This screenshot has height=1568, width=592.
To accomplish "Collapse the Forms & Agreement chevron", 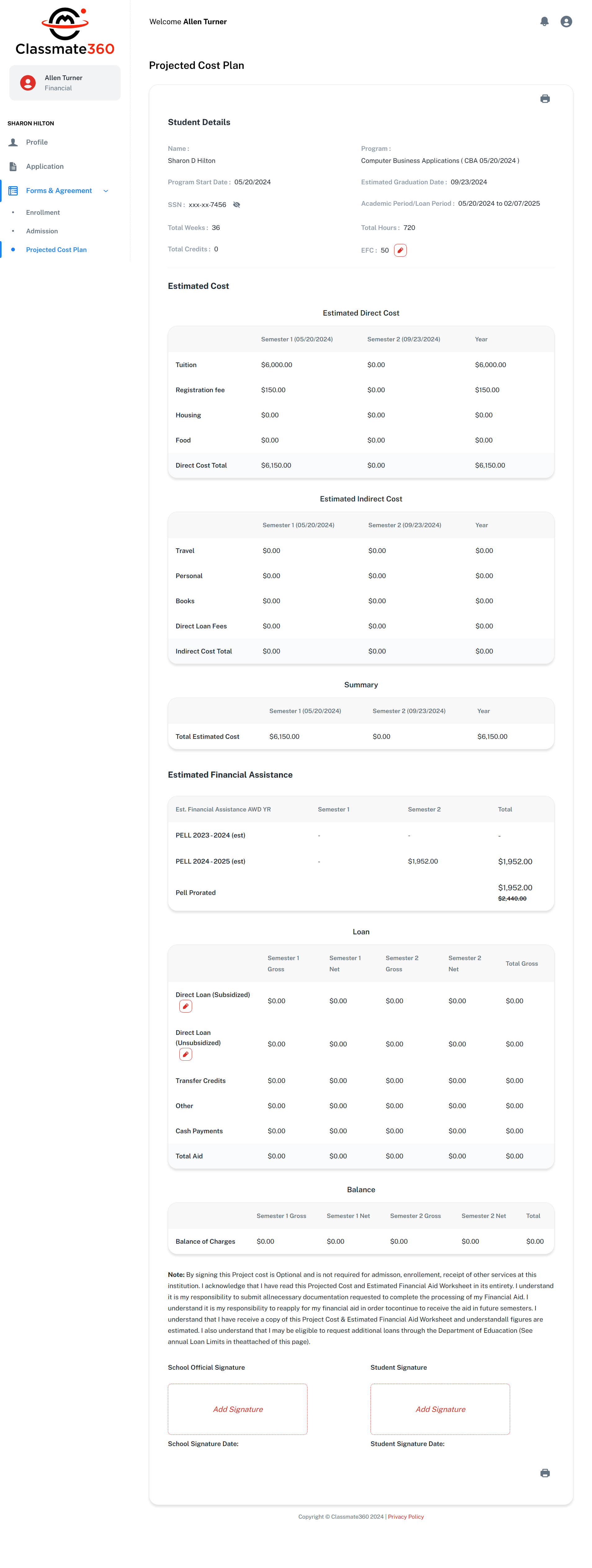I will pos(106,191).
